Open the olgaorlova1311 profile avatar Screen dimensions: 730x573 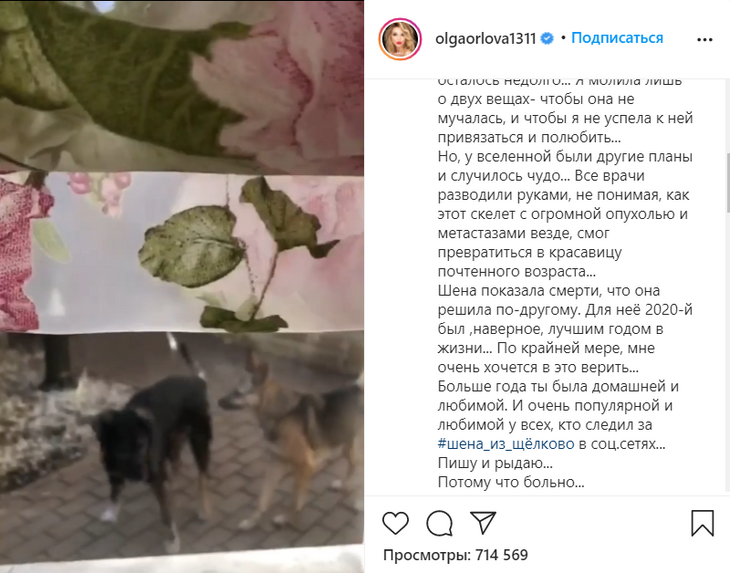[x=400, y=40]
